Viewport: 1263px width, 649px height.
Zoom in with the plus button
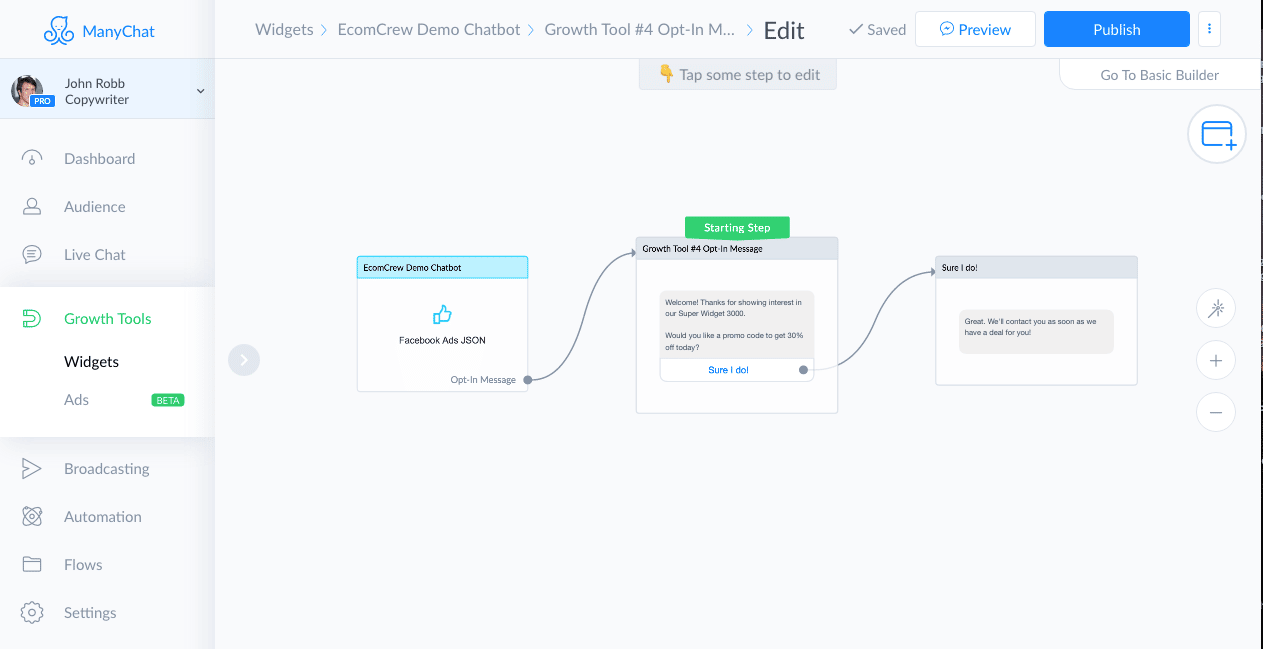click(x=1216, y=360)
